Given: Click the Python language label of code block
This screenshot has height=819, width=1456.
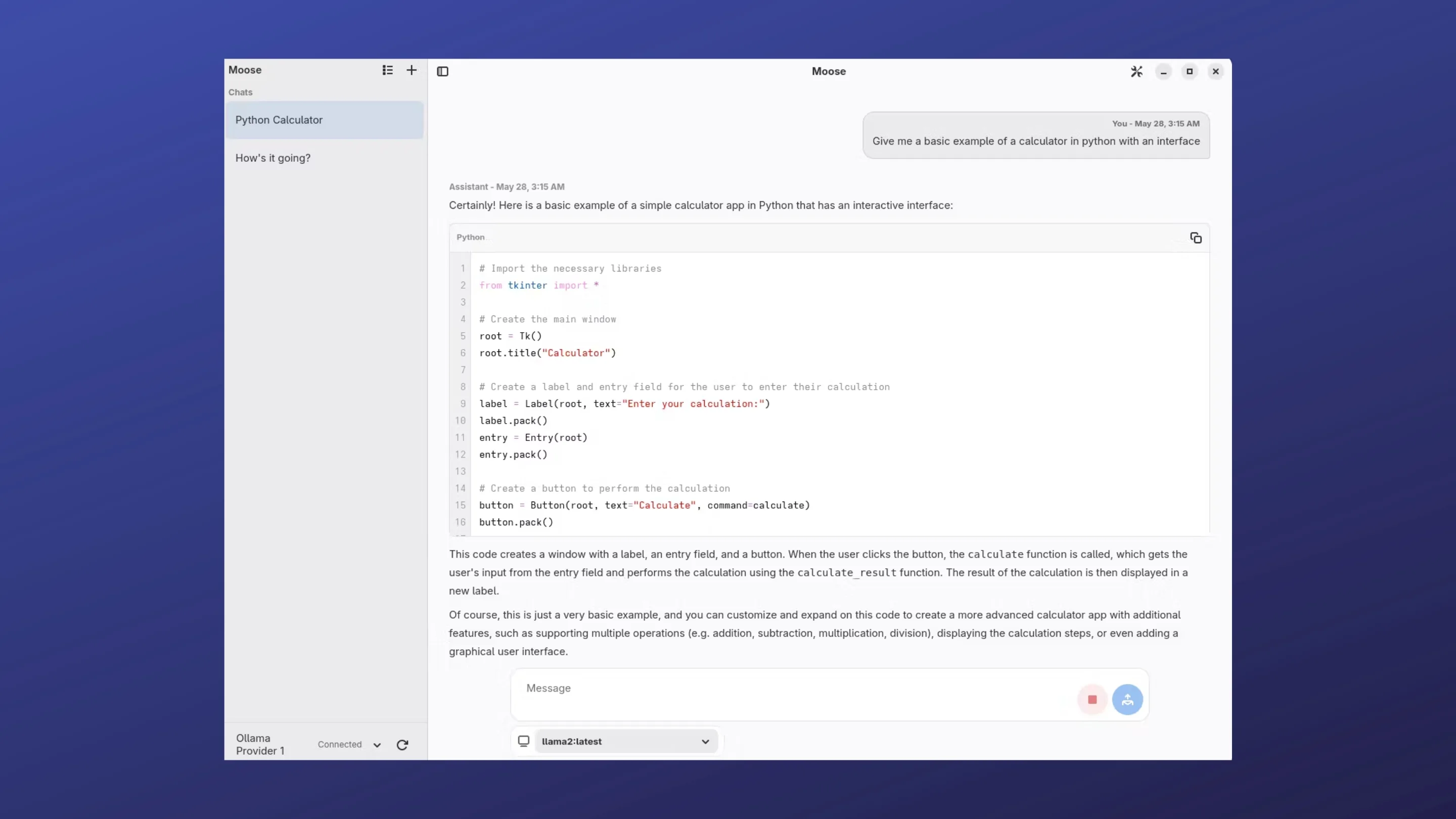Looking at the screenshot, I should pos(470,238).
